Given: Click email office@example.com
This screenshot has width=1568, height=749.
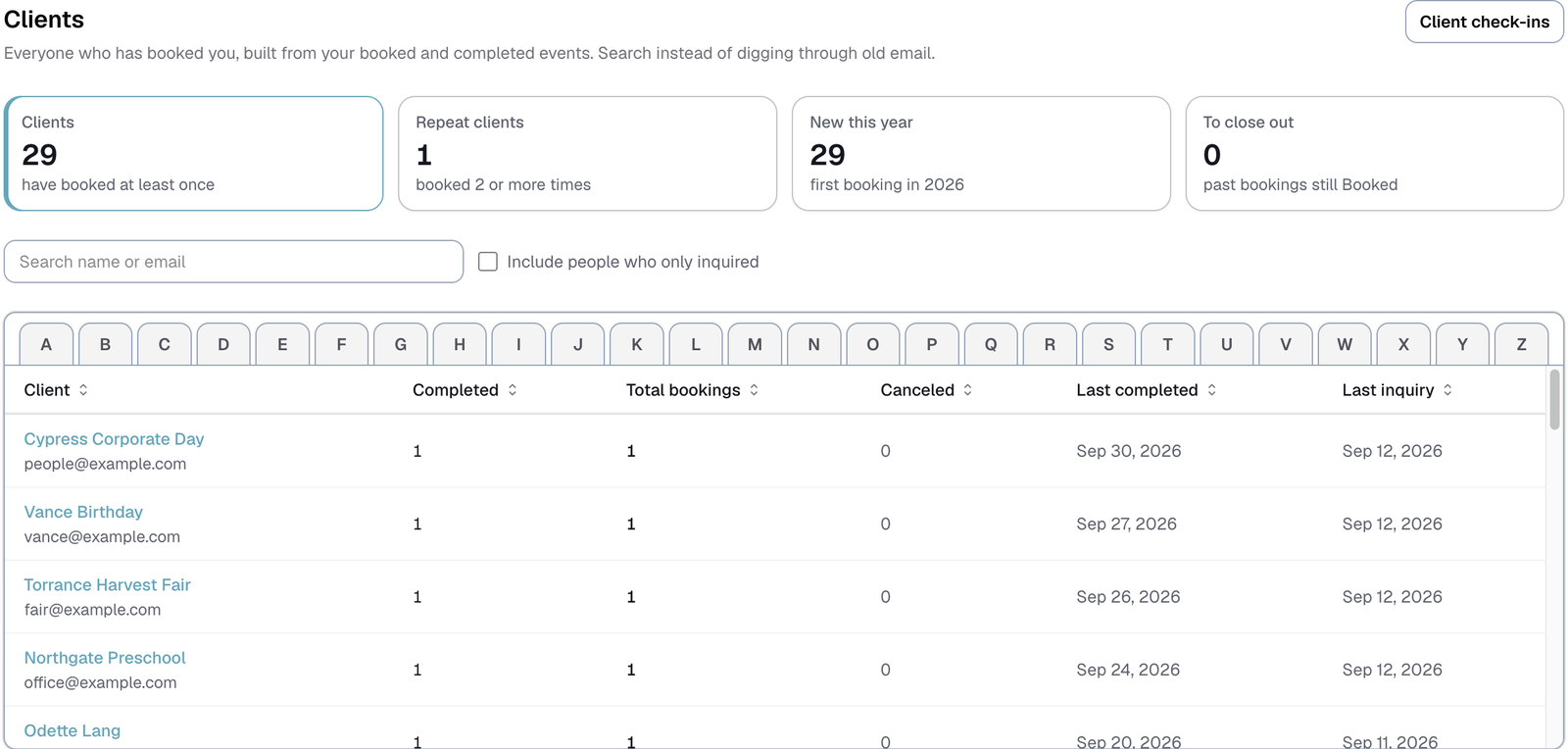Looking at the screenshot, I should coord(100,682).
